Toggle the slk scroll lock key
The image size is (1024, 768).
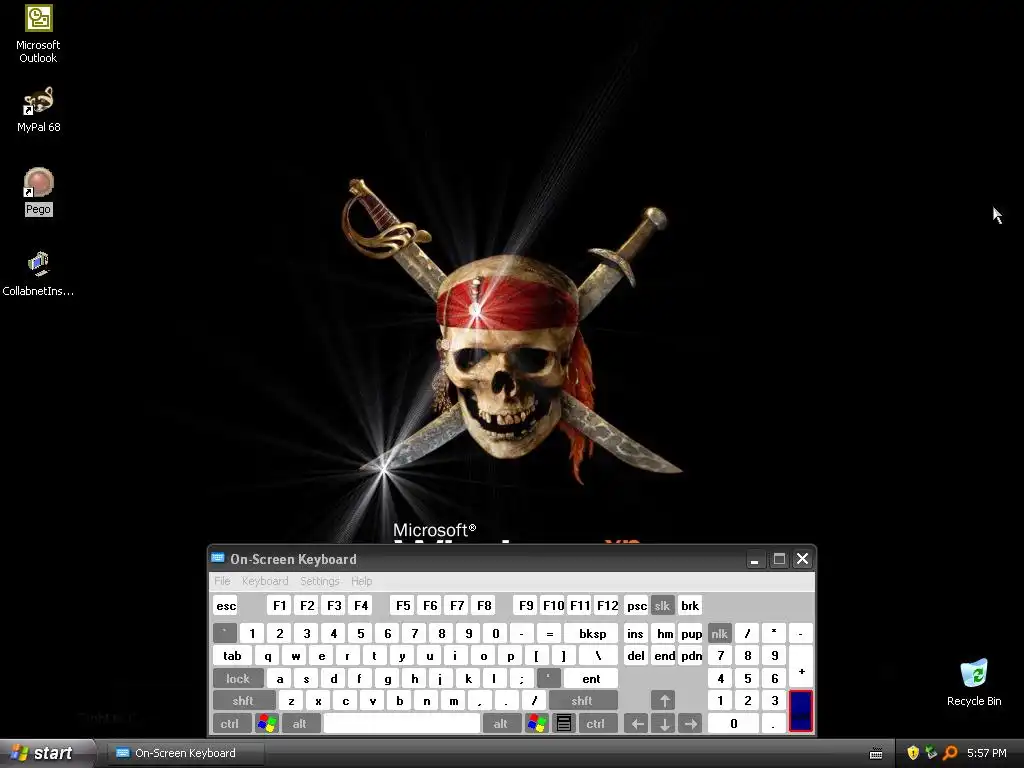click(x=662, y=605)
